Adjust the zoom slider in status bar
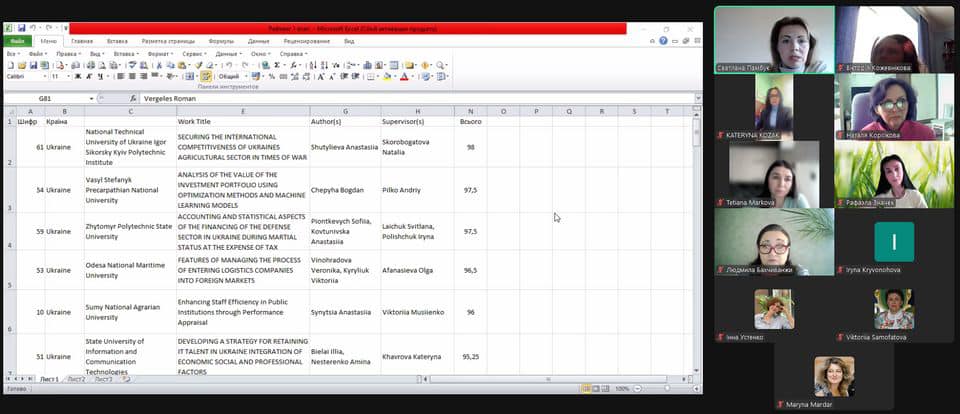The height and width of the screenshot is (414, 960). coord(667,388)
